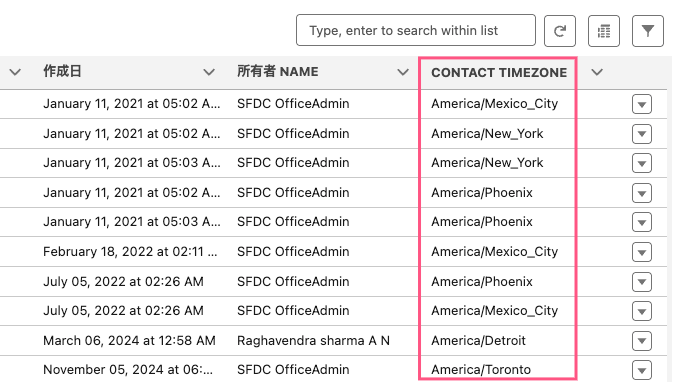
Task: Open the 作成日 column sort chevron
Action: coord(209,72)
